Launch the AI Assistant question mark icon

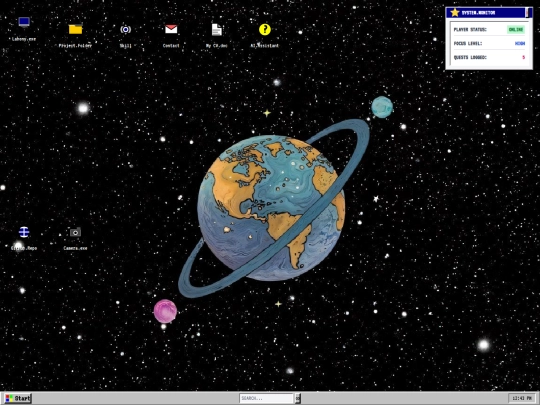(x=265, y=29)
